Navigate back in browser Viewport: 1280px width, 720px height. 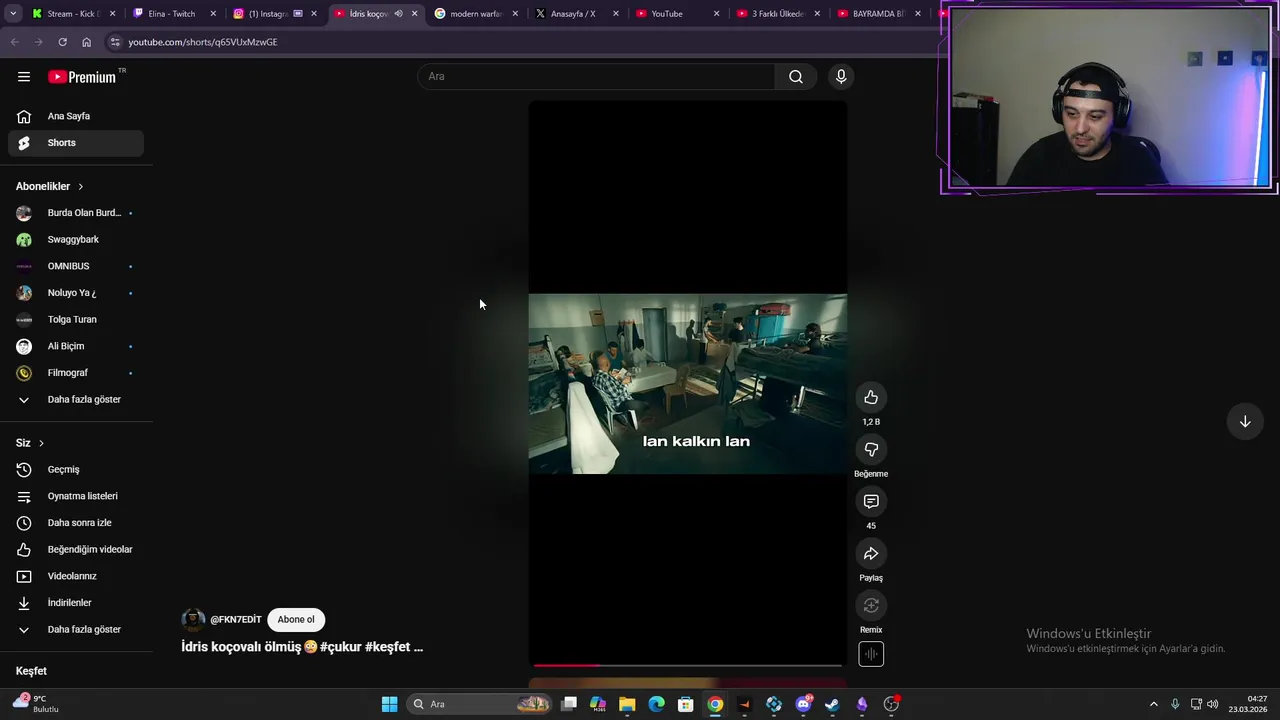pyautogui.click(x=14, y=42)
